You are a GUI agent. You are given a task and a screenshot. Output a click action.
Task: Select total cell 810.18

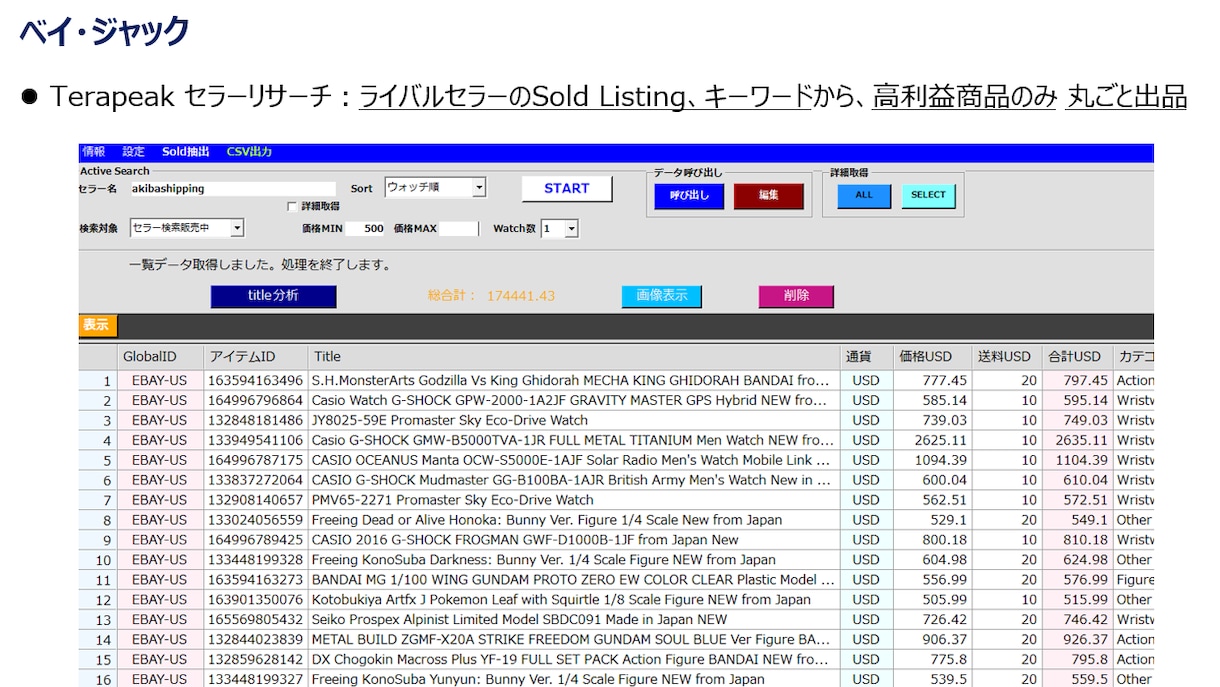tap(1076, 540)
